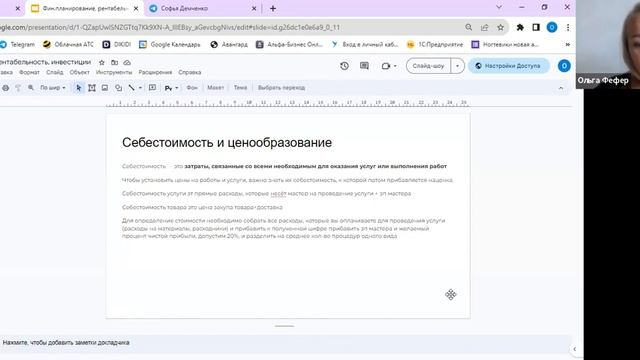640x360 pixels.
Task: Click the browser address bar URL
Action: pos(169,27)
